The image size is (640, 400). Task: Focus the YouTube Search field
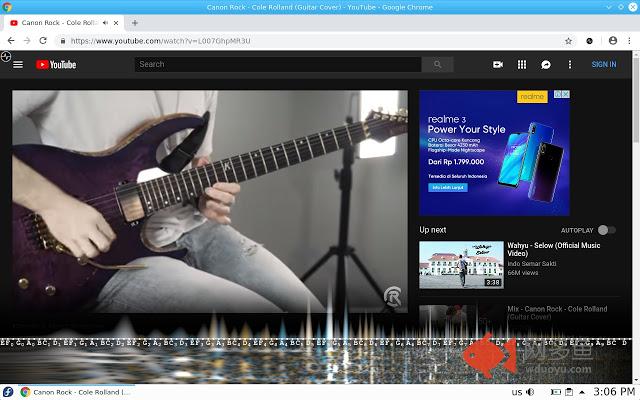(278, 64)
